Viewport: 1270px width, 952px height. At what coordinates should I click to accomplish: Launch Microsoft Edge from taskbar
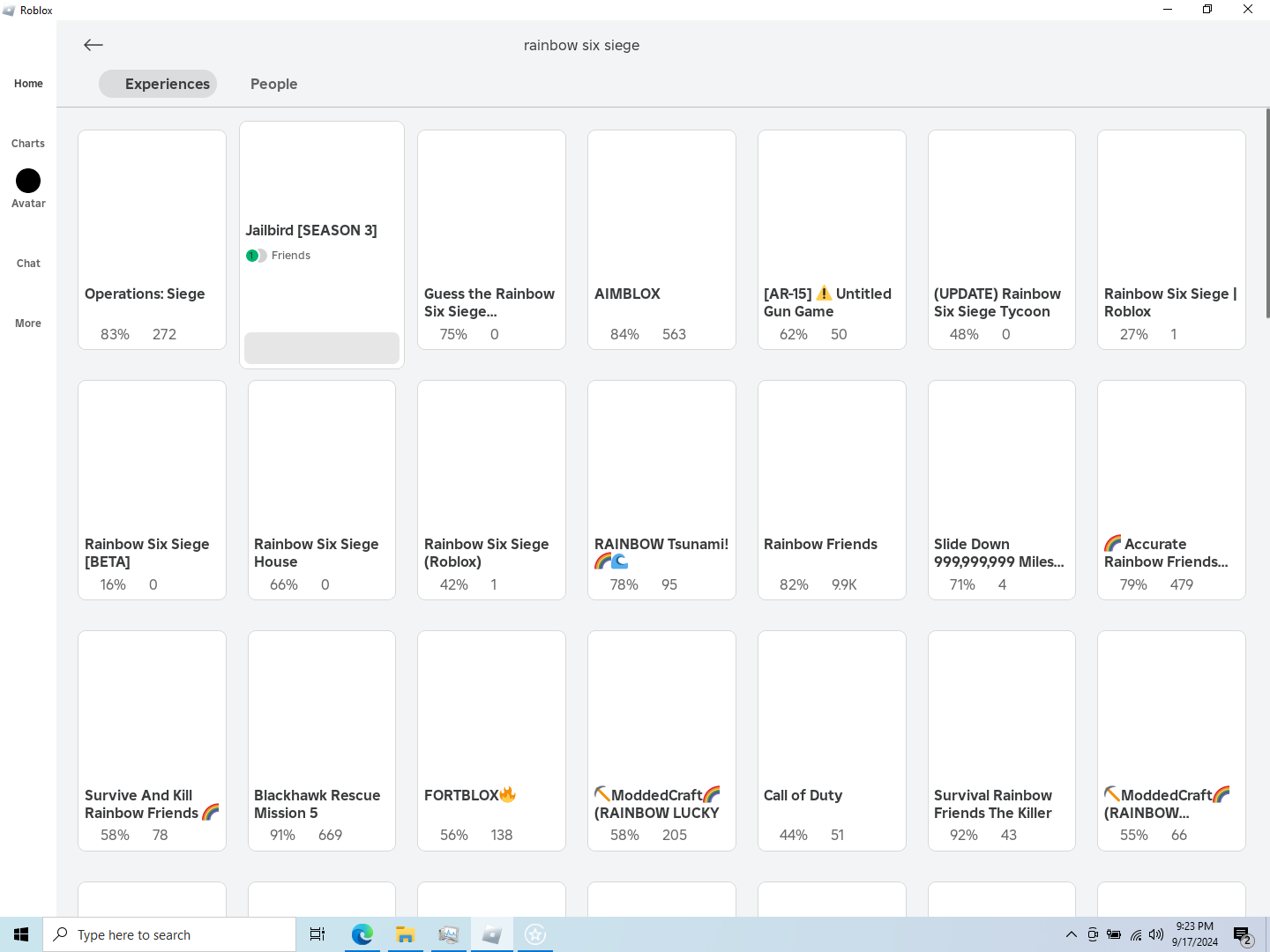click(x=362, y=934)
